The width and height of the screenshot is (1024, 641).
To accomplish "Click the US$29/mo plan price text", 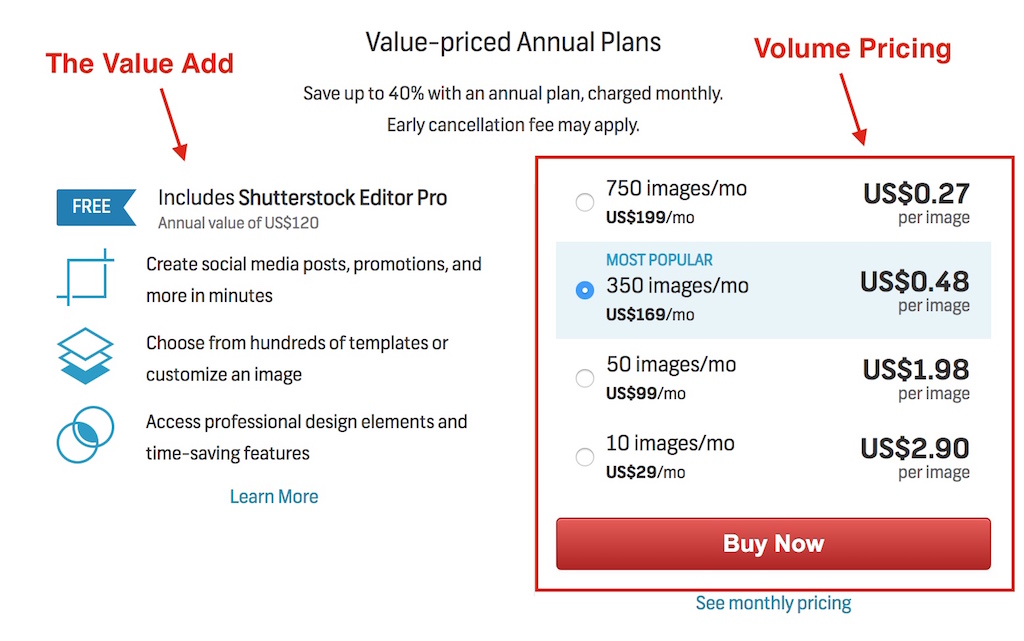I will point(645,472).
